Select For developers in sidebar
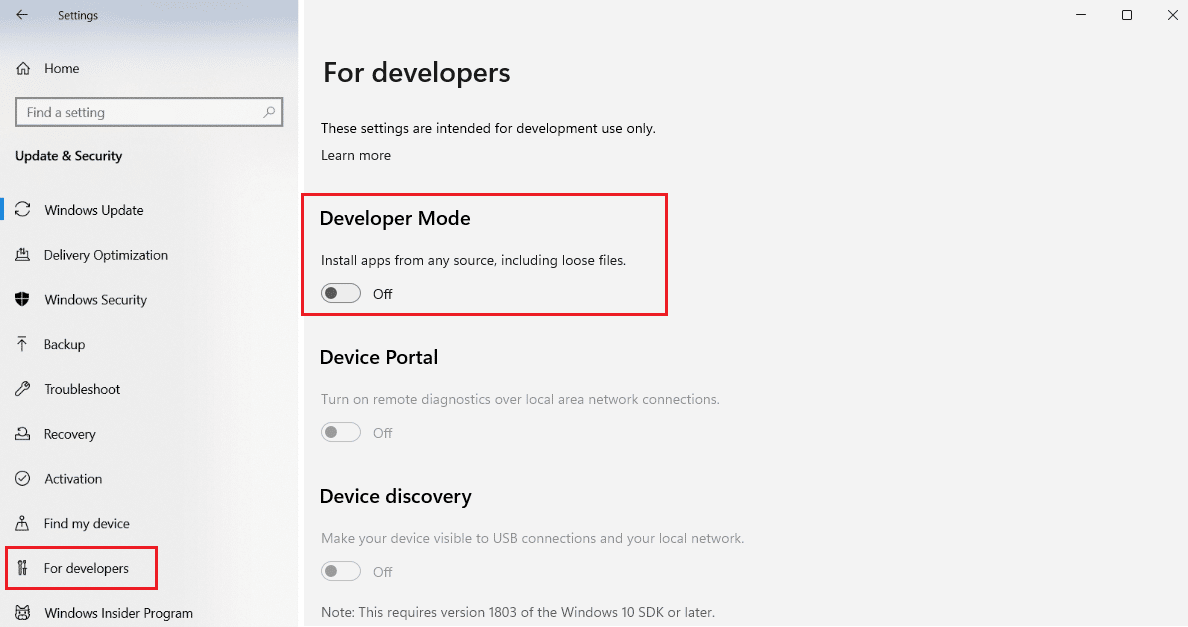The width and height of the screenshot is (1188, 627). (x=86, y=568)
